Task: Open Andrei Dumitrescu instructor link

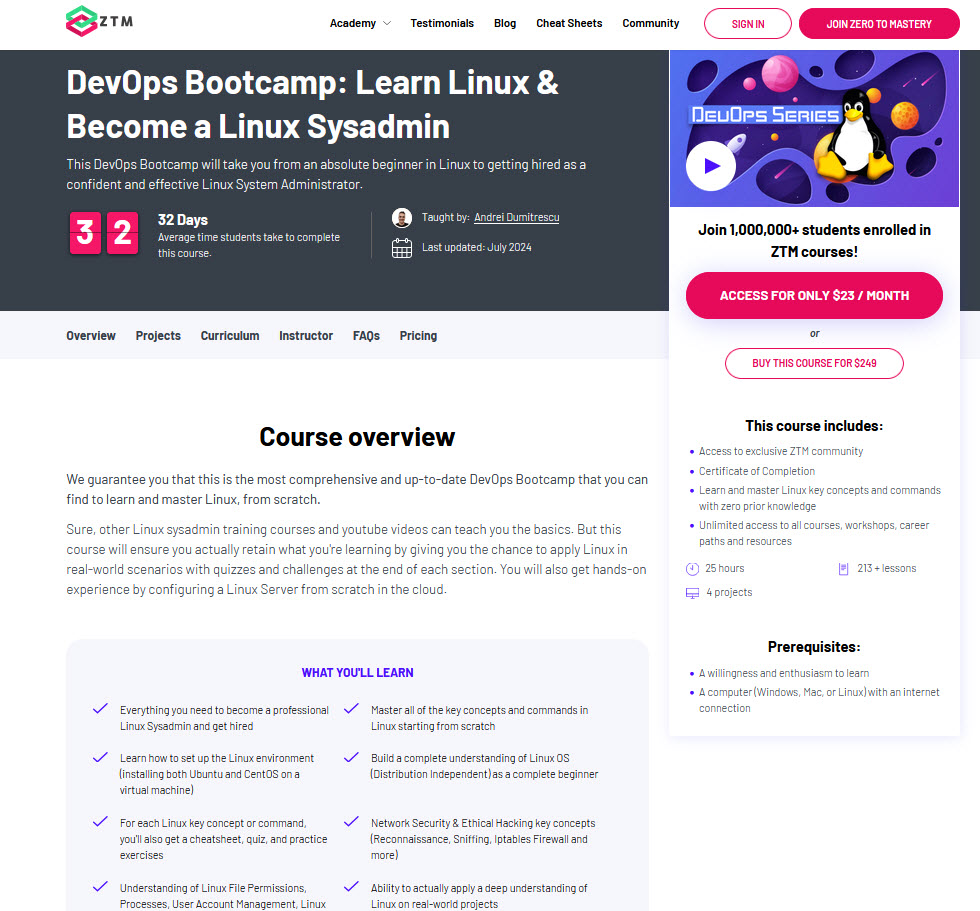Action: pos(517,217)
